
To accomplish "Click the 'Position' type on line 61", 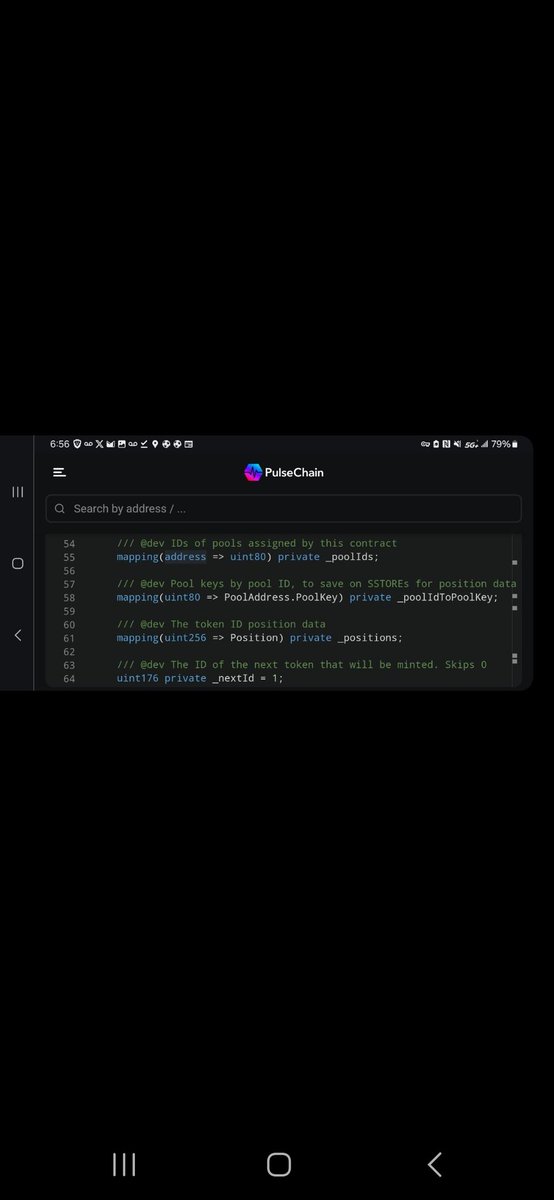I will pyautogui.click(x=254, y=638).
